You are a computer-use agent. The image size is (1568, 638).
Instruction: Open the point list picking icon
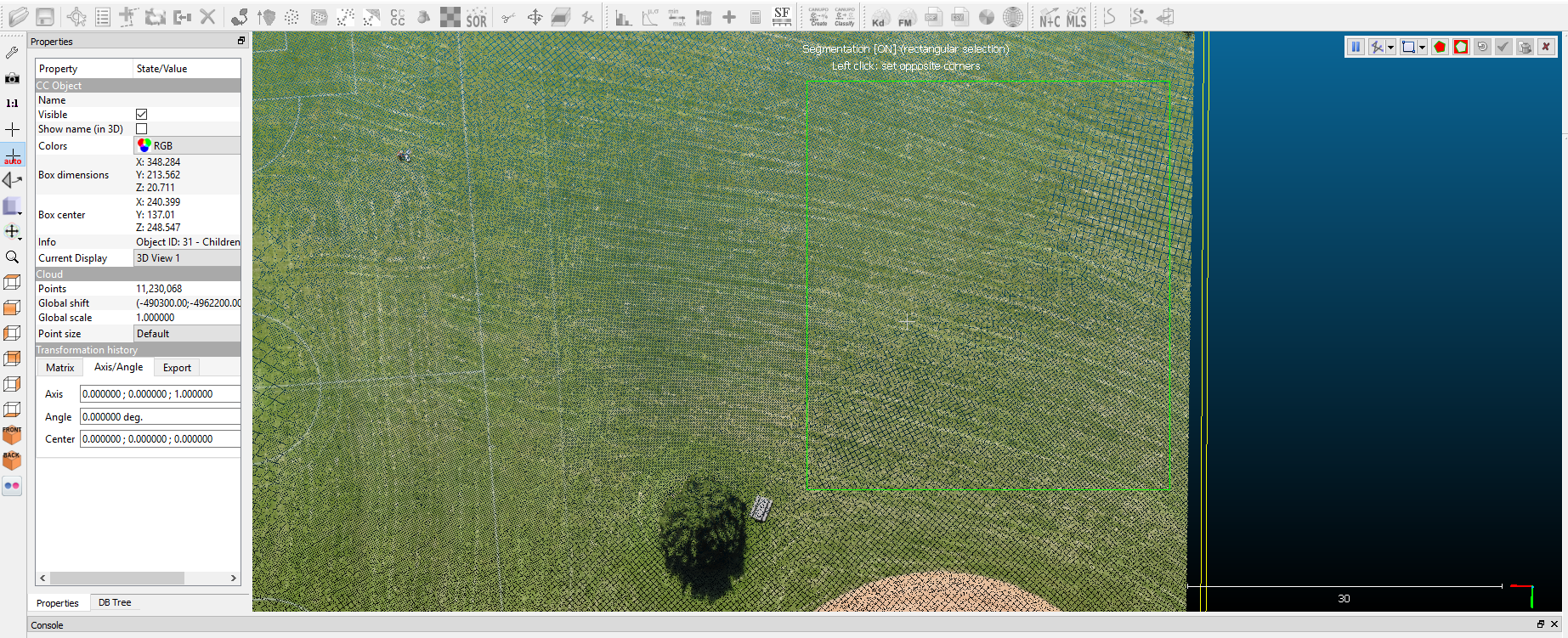coord(103,16)
